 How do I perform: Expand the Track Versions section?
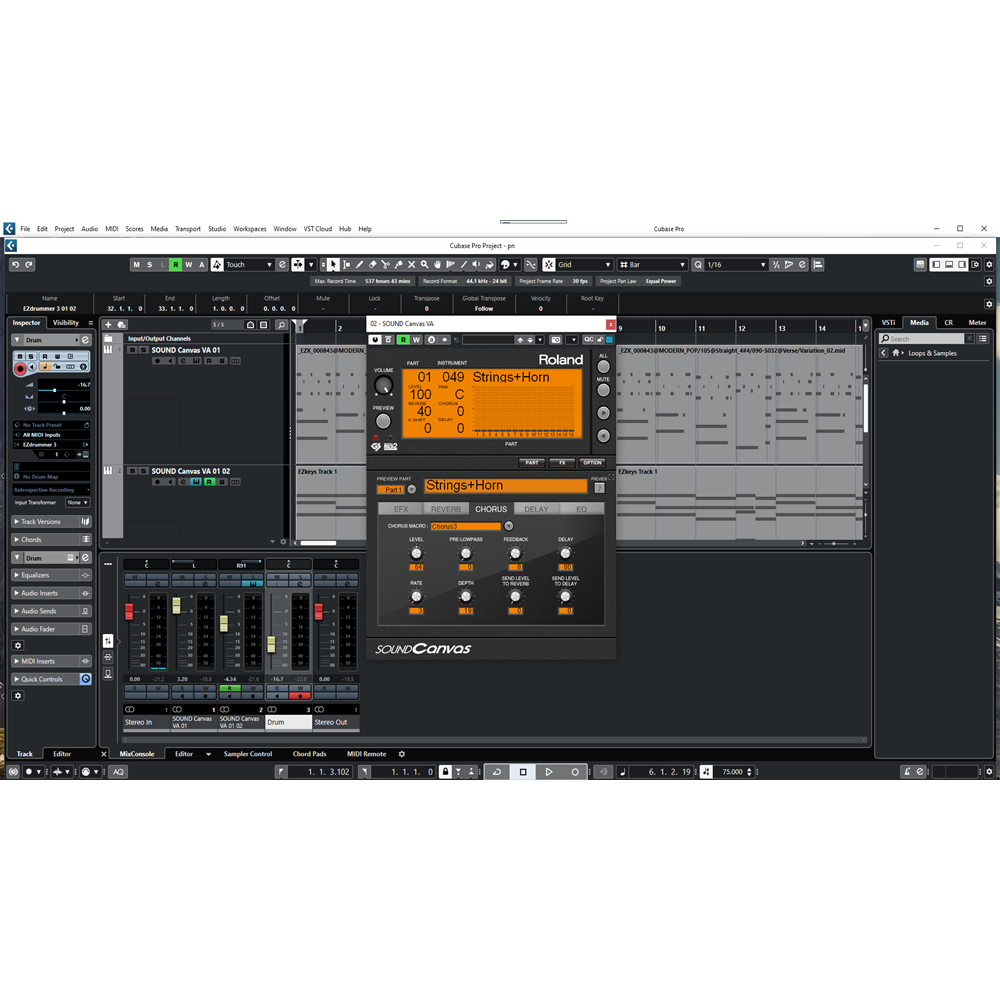[51, 522]
